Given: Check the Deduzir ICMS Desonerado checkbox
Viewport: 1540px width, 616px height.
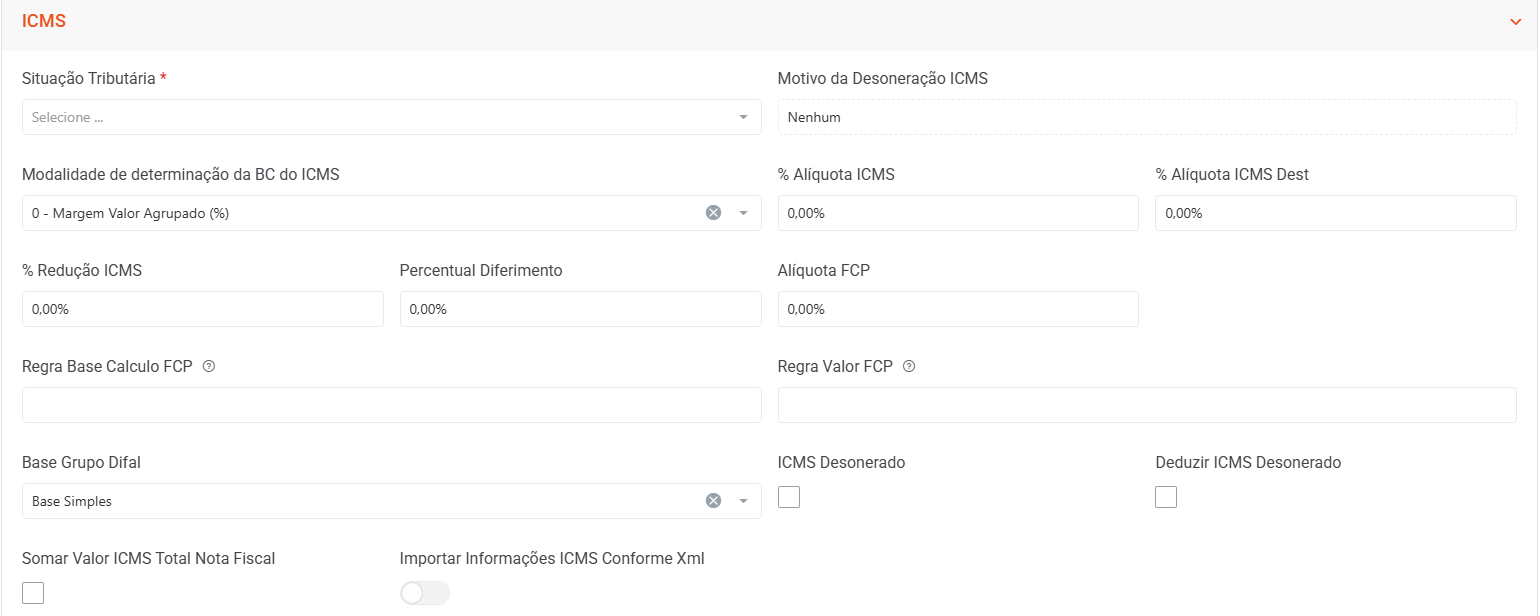Looking at the screenshot, I should pos(1166,497).
